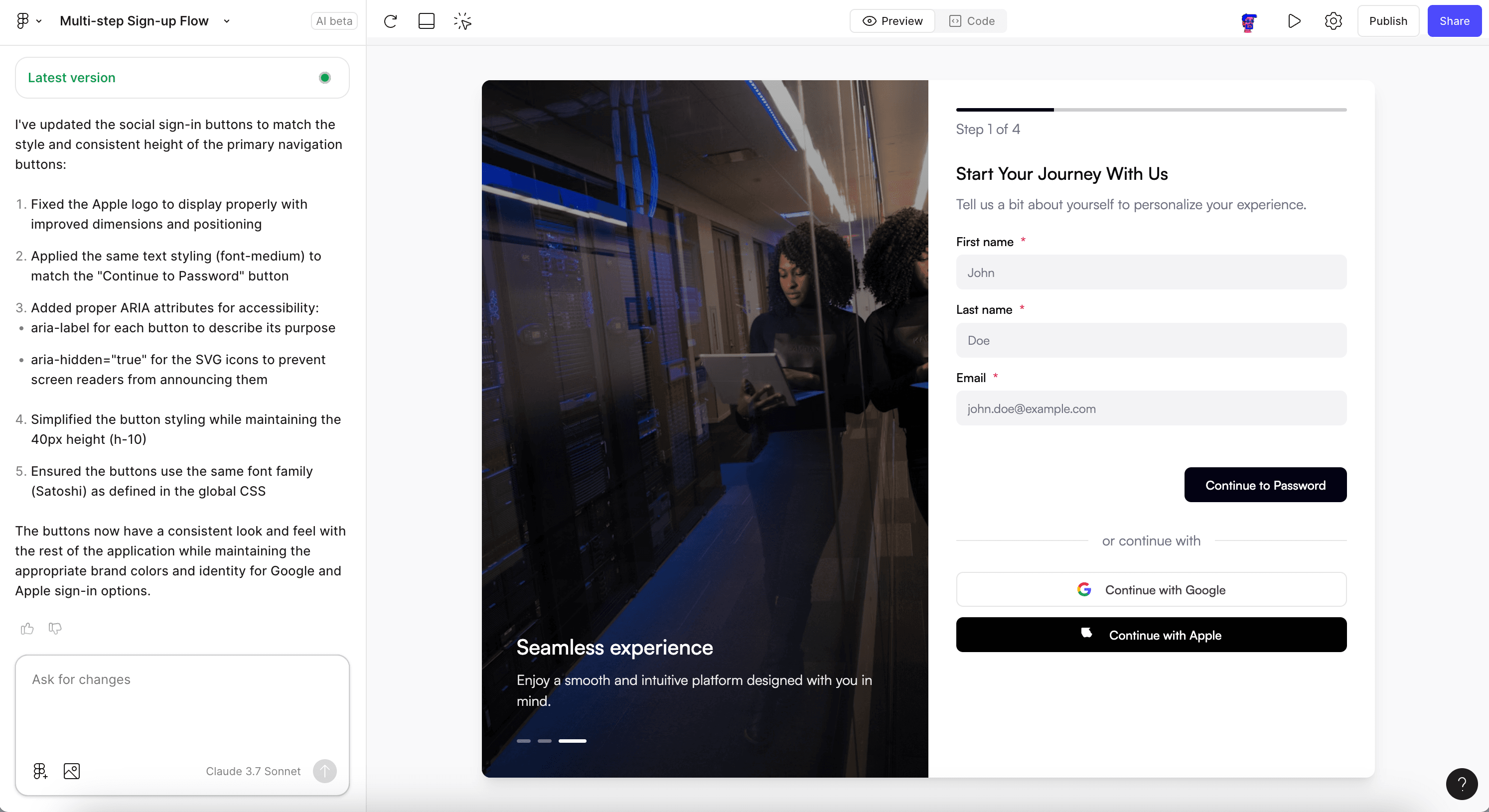Viewport: 1489px width, 812px height.
Task: Open the Claude 3.7 Sonnet model selector
Action: [253, 771]
